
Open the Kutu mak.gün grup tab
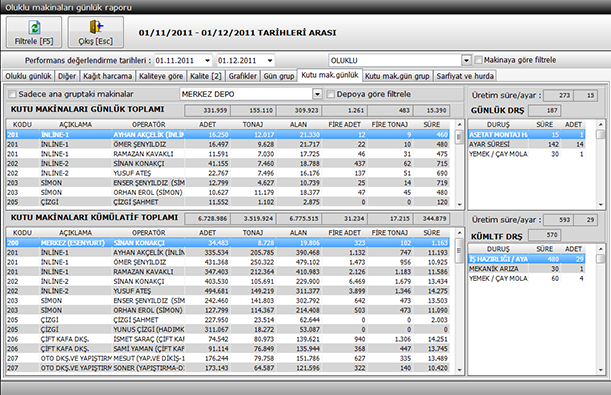coord(397,76)
